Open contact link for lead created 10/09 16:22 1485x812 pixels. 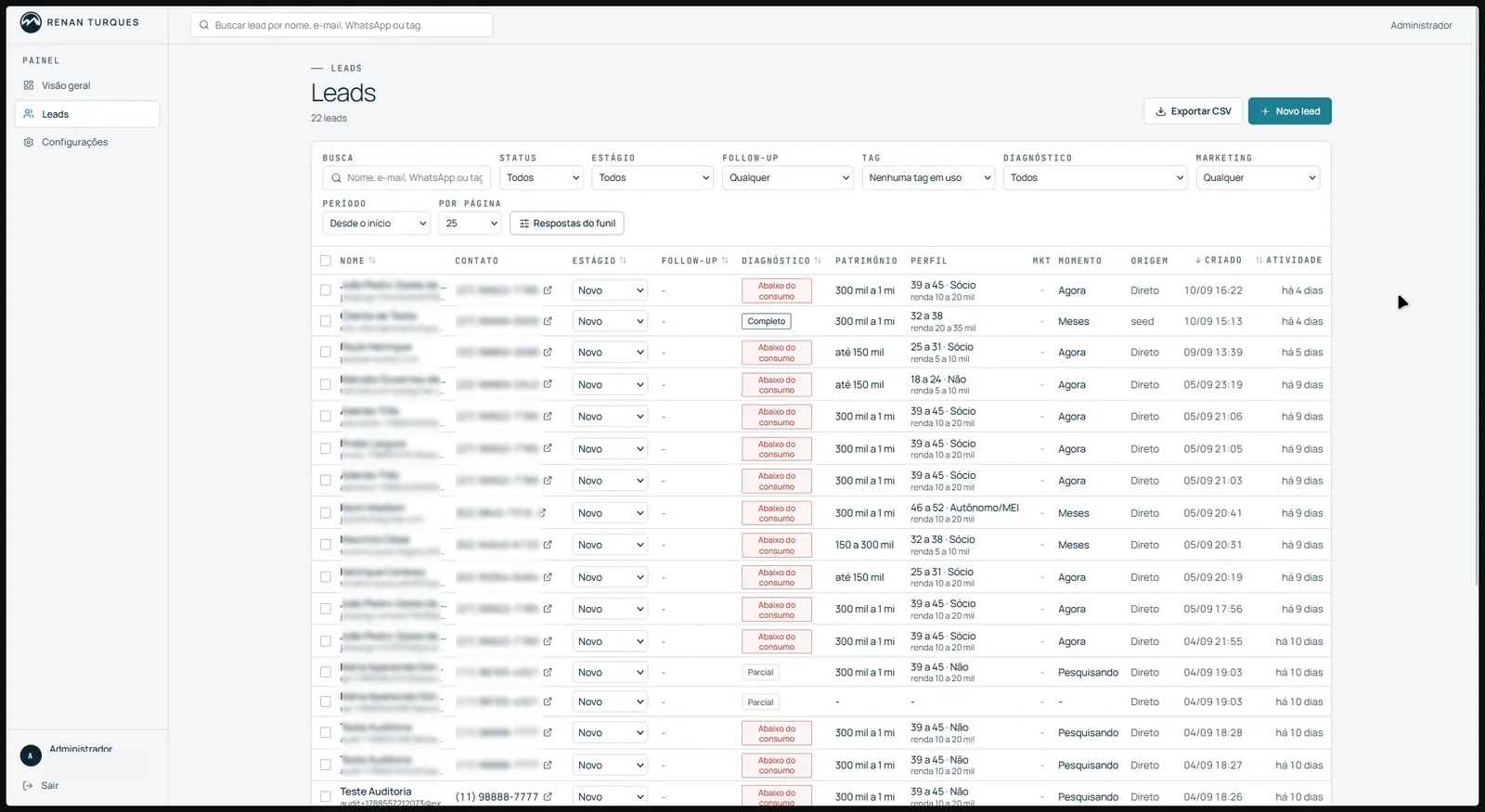pyautogui.click(x=548, y=290)
